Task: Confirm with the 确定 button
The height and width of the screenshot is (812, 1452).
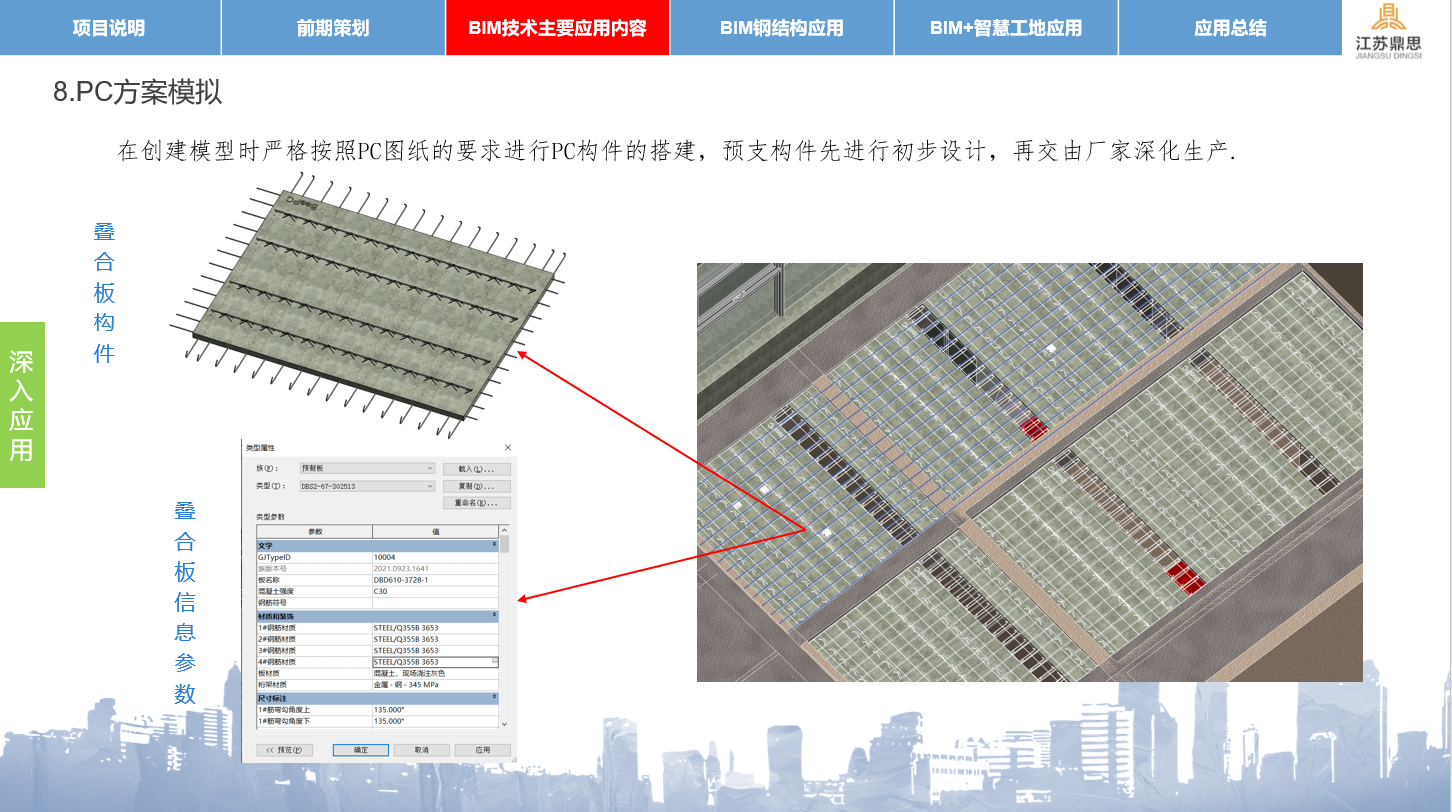Action: [x=361, y=750]
